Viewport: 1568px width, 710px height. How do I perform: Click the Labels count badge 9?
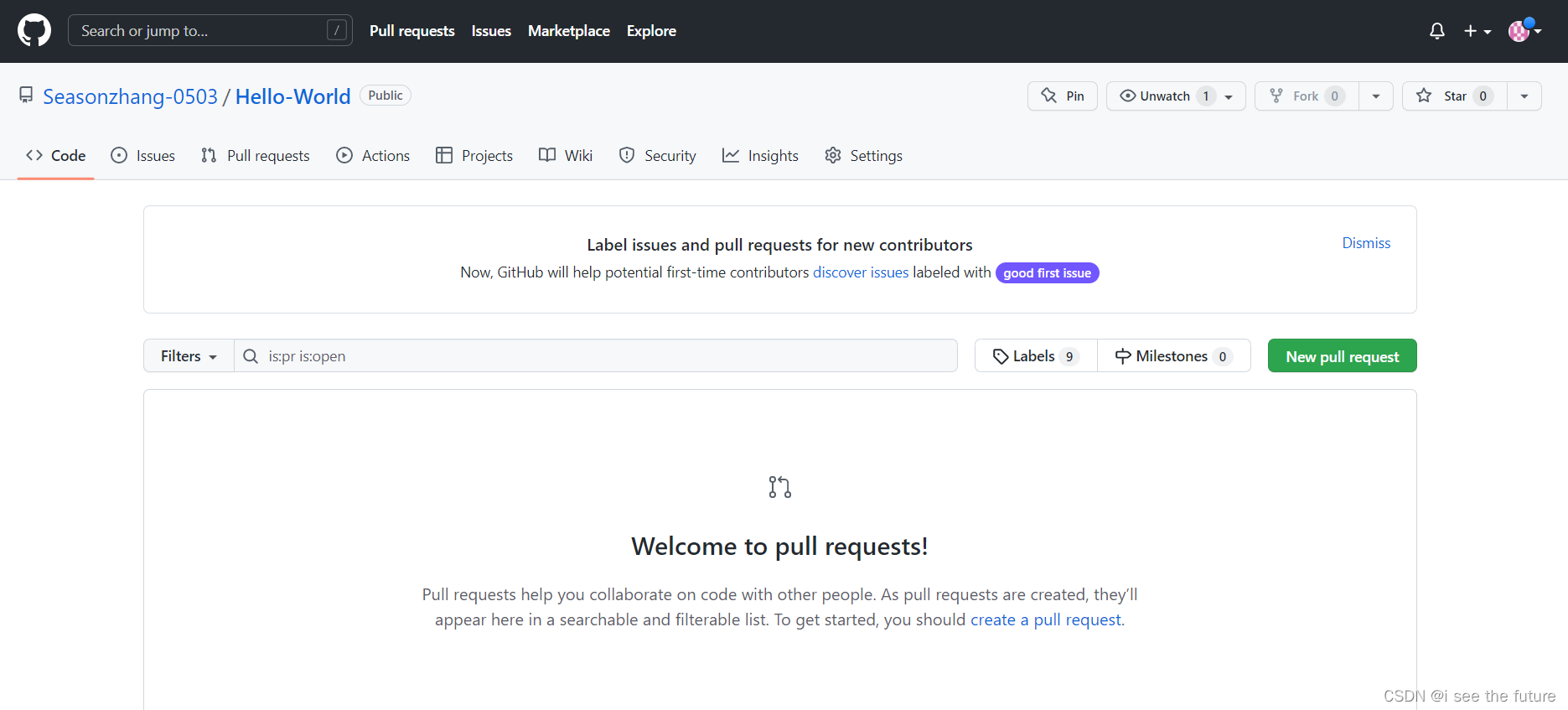(x=1069, y=356)
